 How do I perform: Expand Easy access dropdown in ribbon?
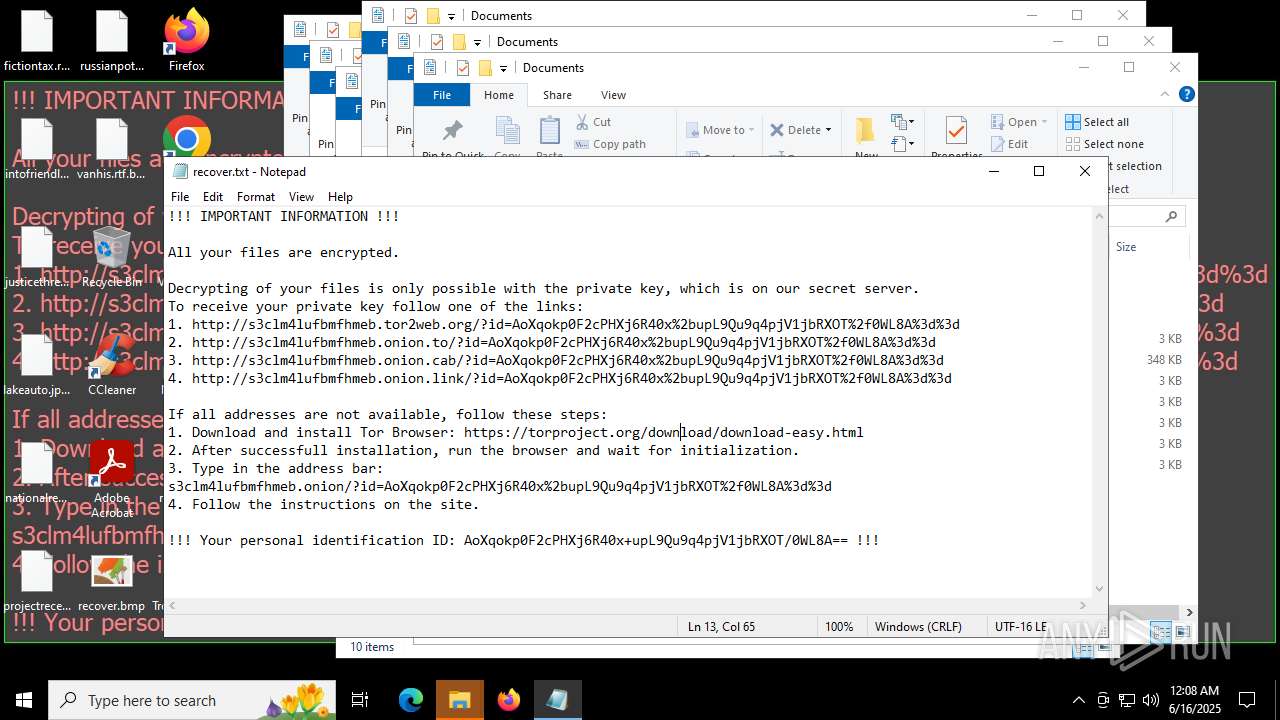pyautogui.click(x=902, y=144)
